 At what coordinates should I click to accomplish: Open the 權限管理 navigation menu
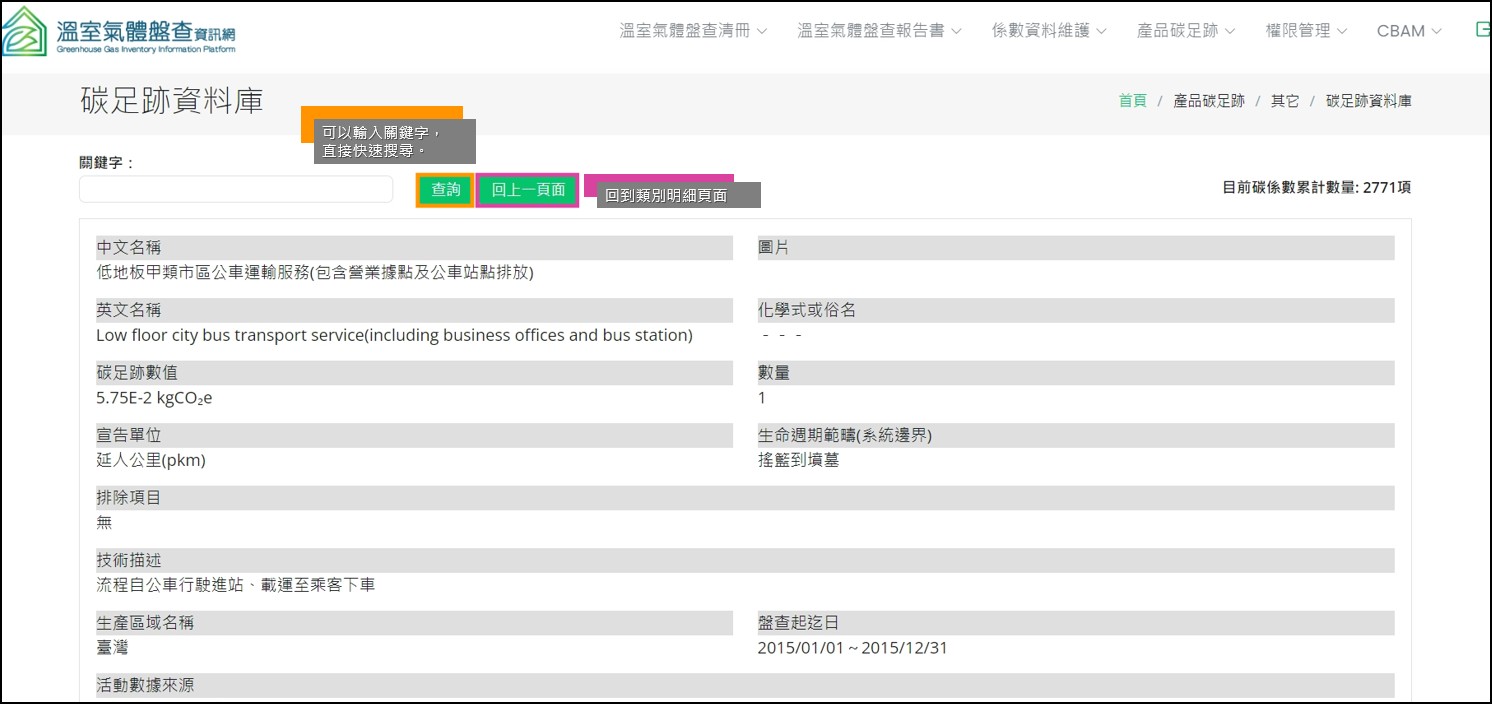pos(1306,31)
